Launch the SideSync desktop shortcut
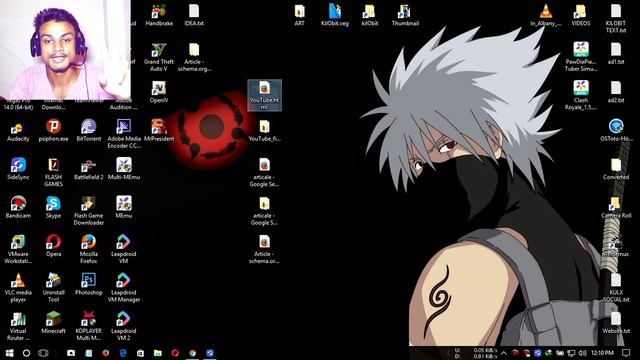Viewport: 640px width, 360px height. click(18, 169)
